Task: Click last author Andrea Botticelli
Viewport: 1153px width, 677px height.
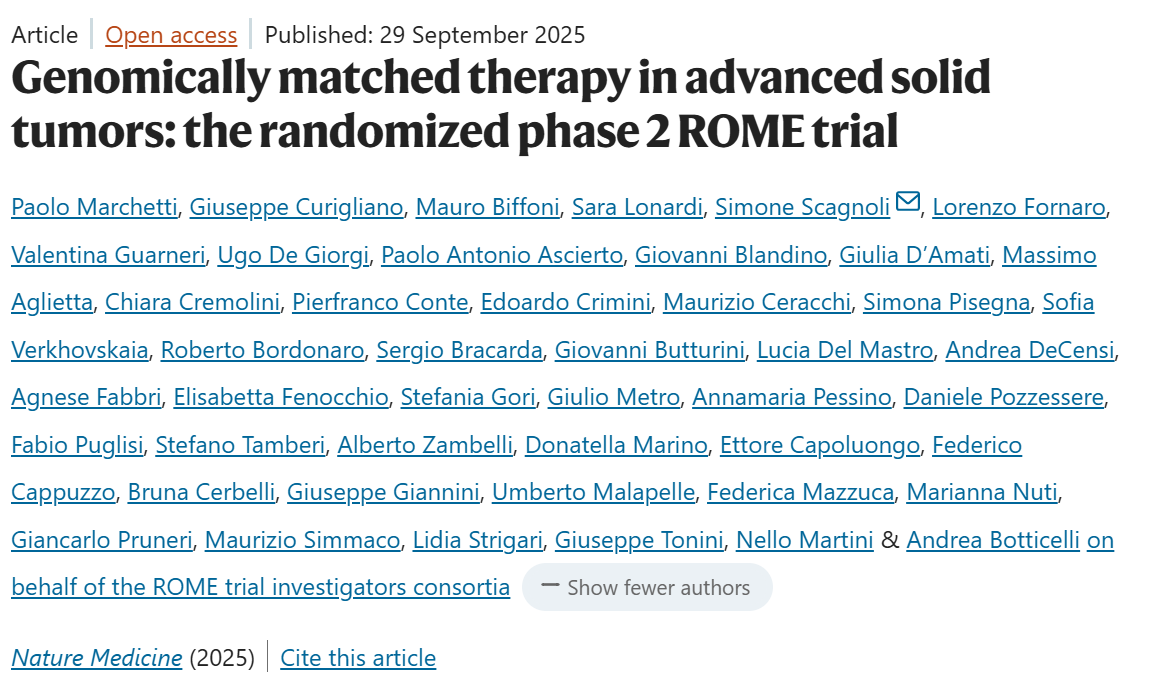Action: coord(993,540)
